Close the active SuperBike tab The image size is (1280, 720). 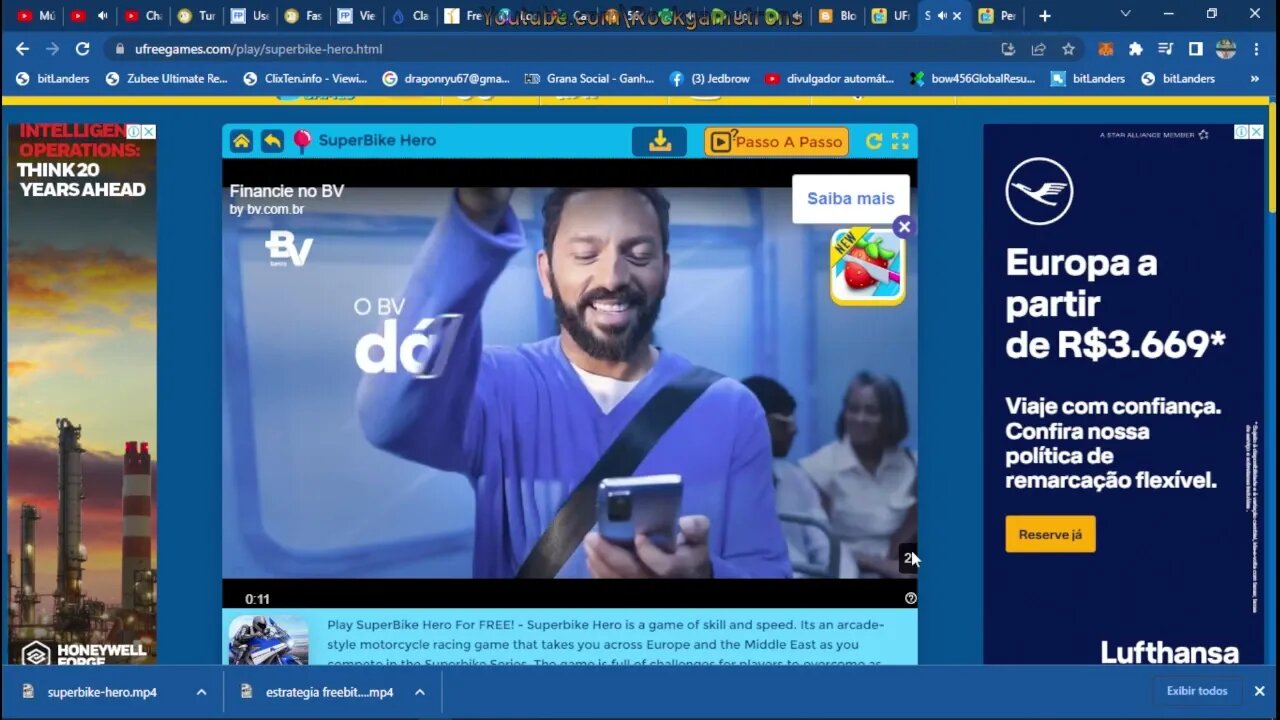pyautogui.click(x=957, y=15)
